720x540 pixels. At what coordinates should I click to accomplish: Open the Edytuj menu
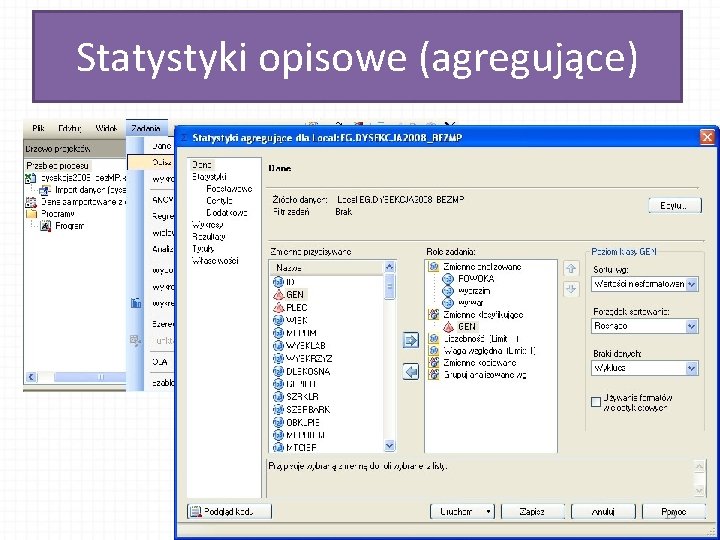[x=70, y=129]
